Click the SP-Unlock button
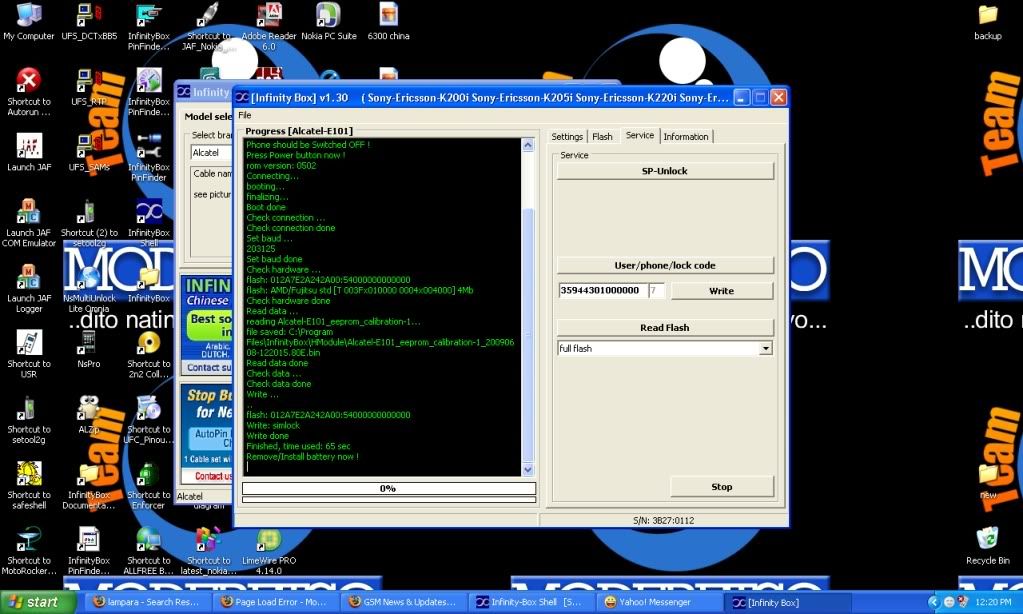1023x614 pixels. (x=665, y=171)
